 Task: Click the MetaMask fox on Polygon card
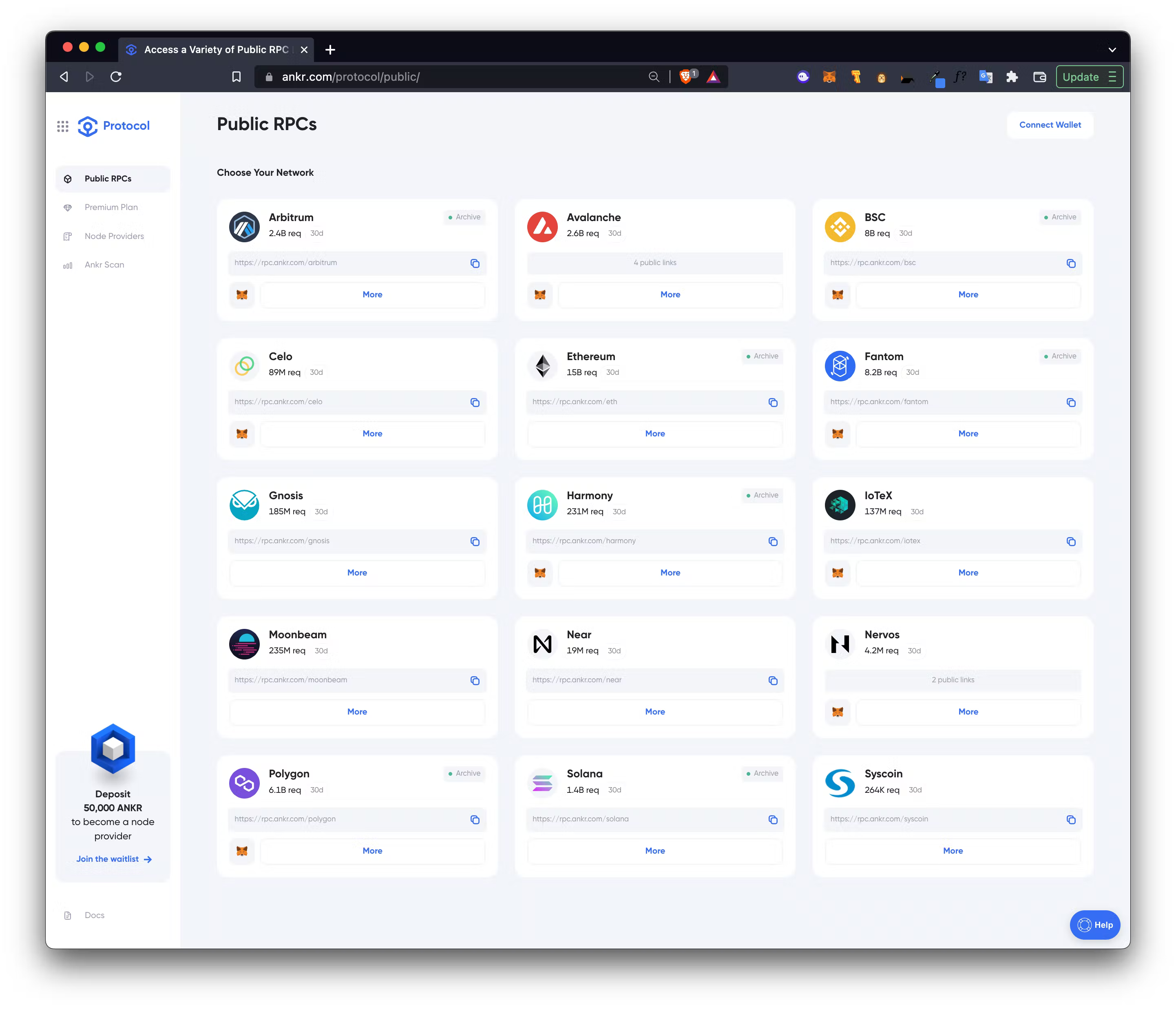(242, 851)
